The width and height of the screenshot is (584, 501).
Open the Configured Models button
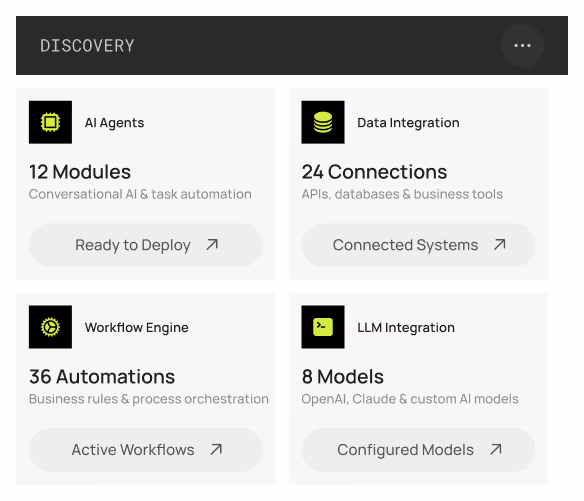click(x=418, y=450)
